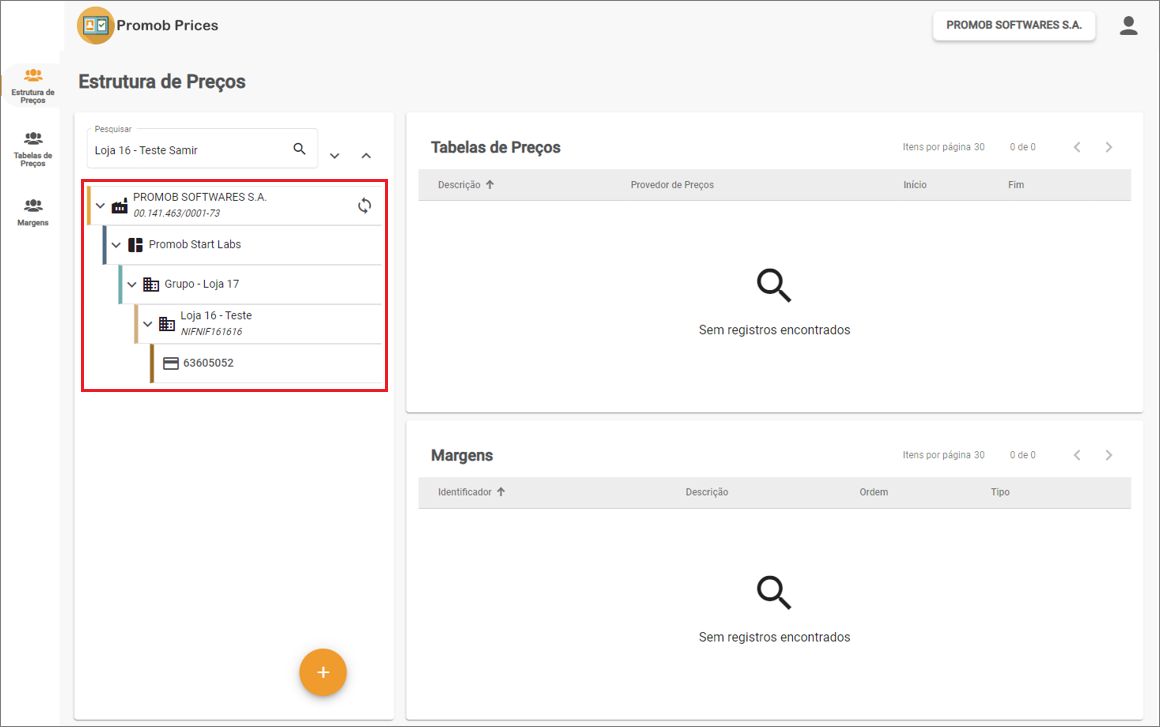The width and height of the screenshot is (1160, 727).
Task: Click the 00.141.463/0001-73 identifier text
Action: (x=177, y=213)
